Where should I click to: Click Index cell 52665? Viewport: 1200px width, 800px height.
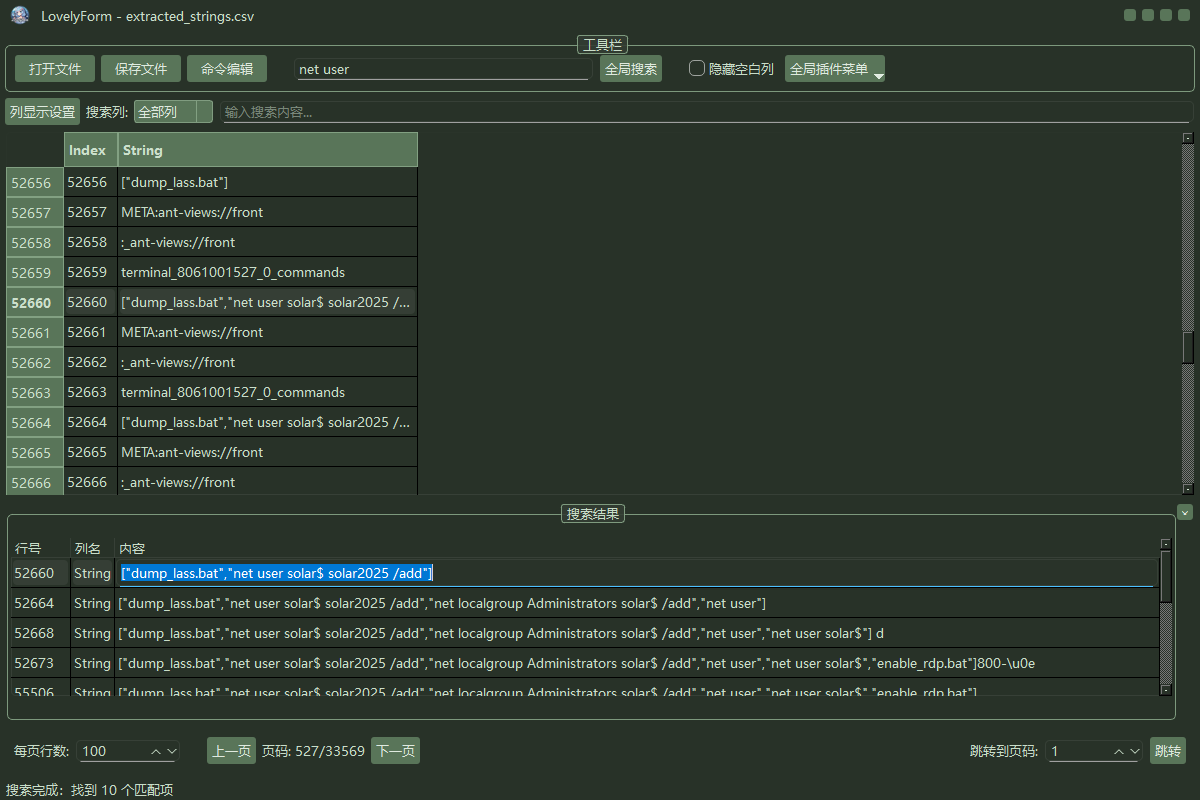(90, 452)
